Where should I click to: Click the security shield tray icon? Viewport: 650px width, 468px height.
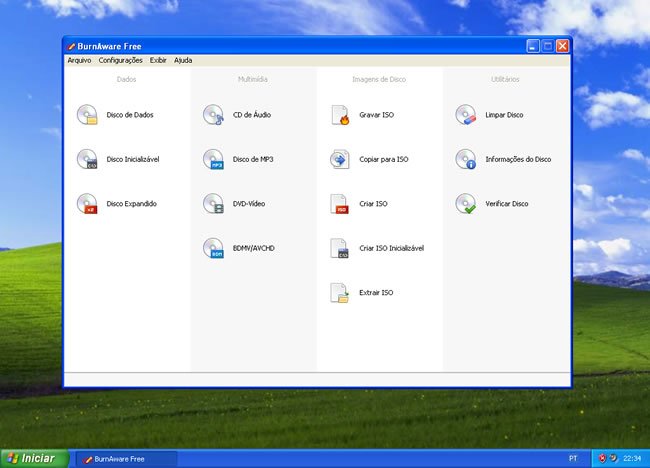pos(602,458)
